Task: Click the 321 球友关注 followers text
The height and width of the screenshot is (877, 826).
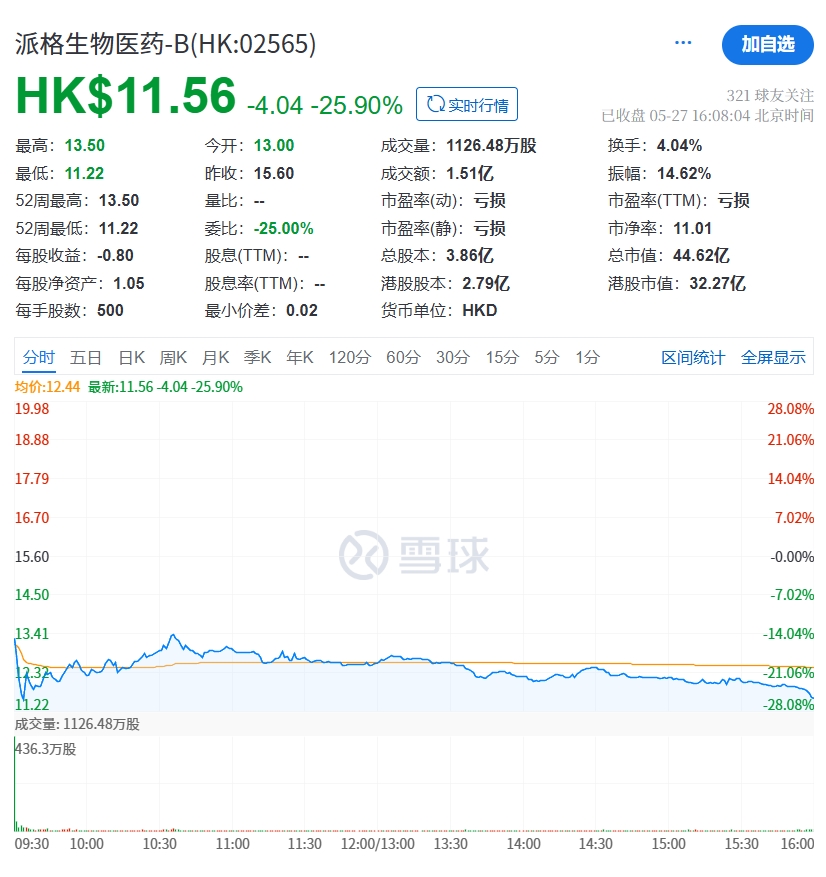Action: pyautogui.click(x=770, y=96)
